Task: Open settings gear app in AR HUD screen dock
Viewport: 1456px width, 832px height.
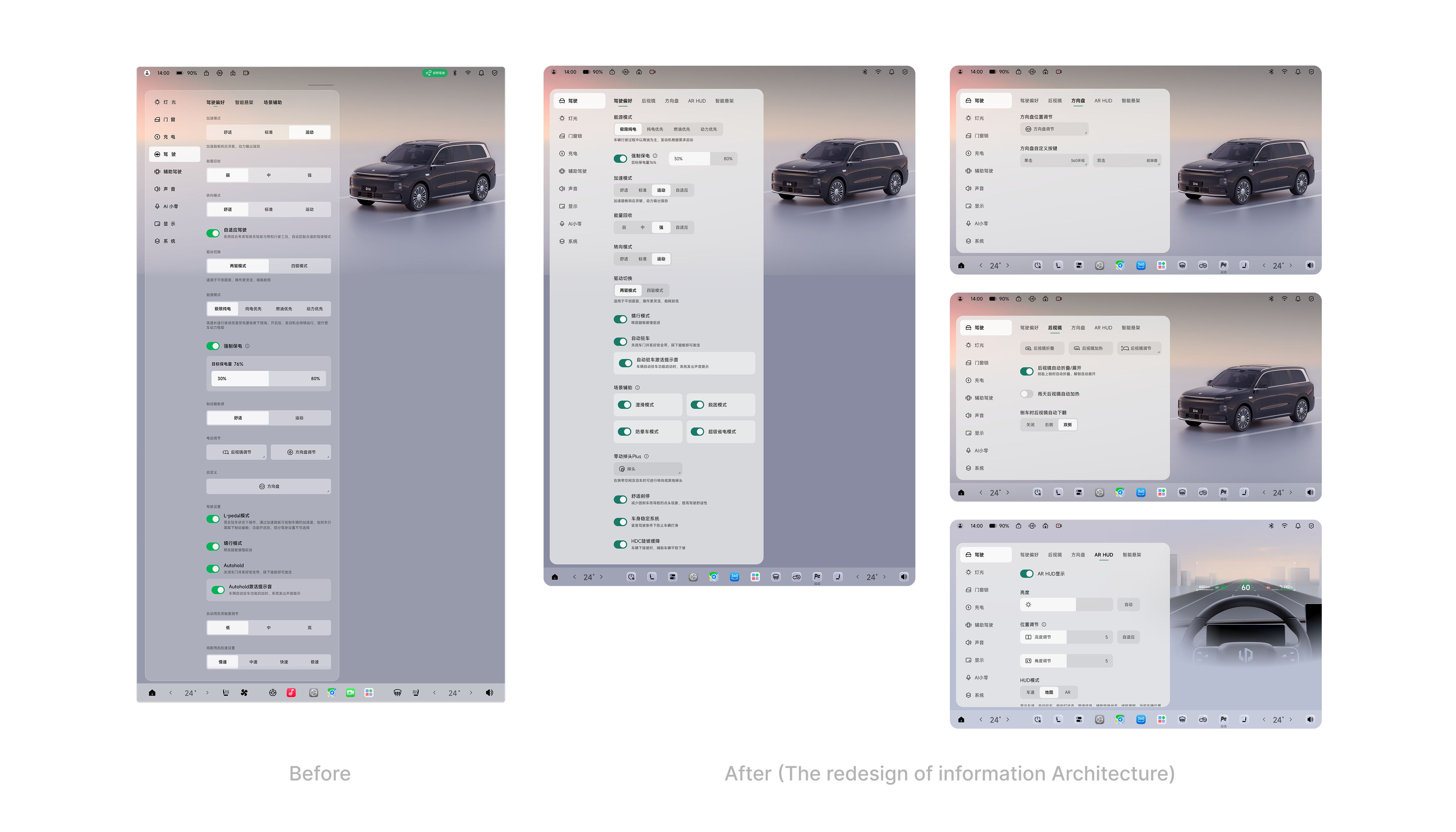Action: (x=1100, y=719)
